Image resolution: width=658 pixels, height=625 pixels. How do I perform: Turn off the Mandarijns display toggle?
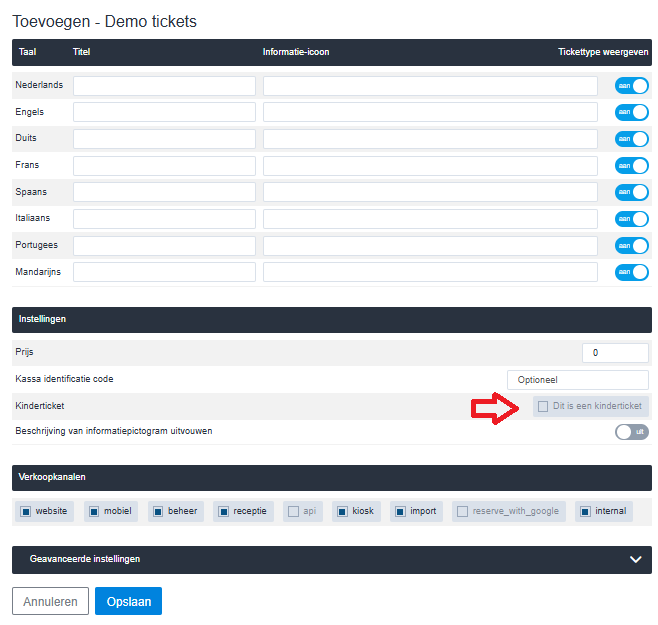pyautogui.click(x=631, y=272)
